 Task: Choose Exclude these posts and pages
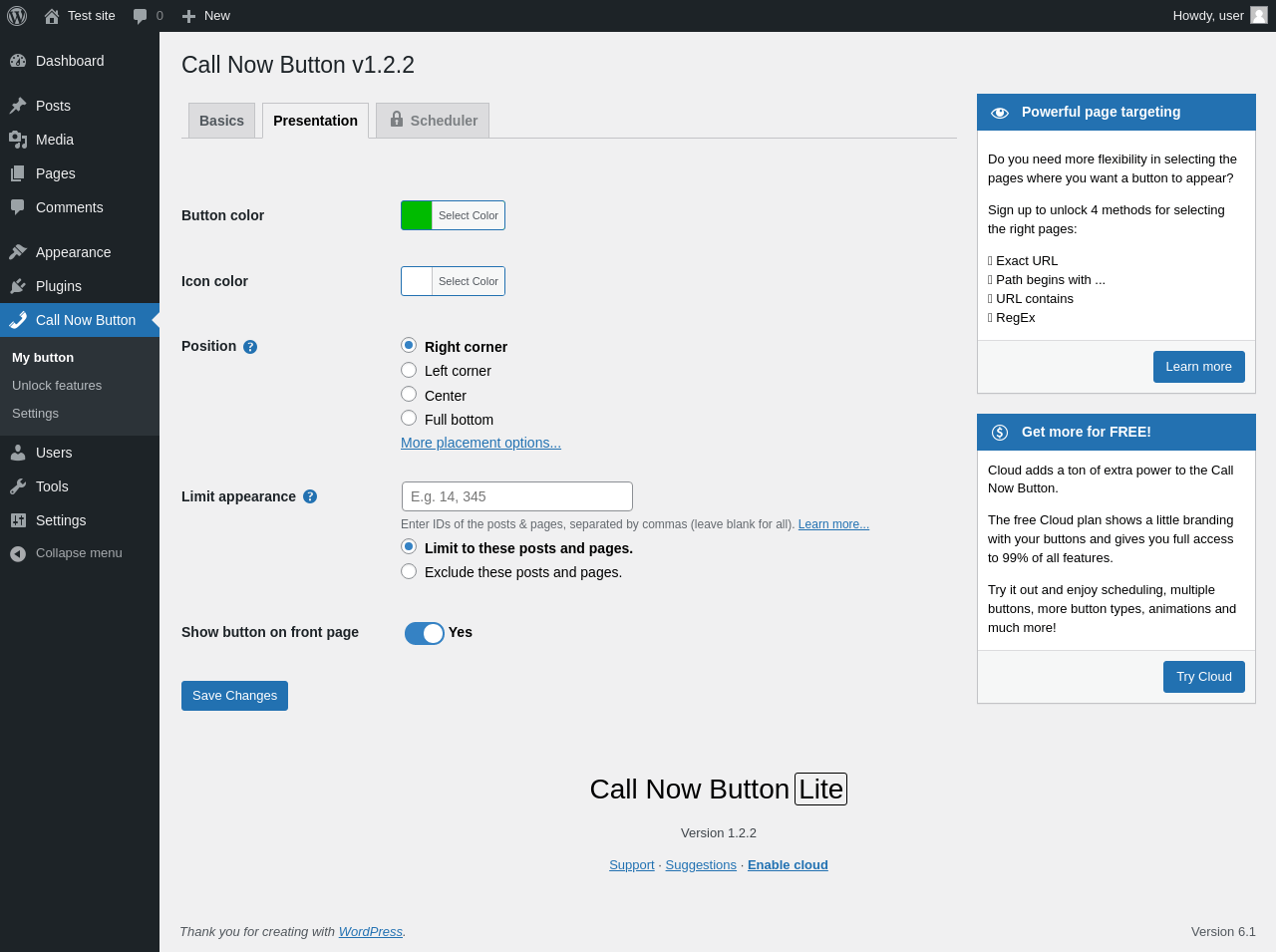[409, 571]
